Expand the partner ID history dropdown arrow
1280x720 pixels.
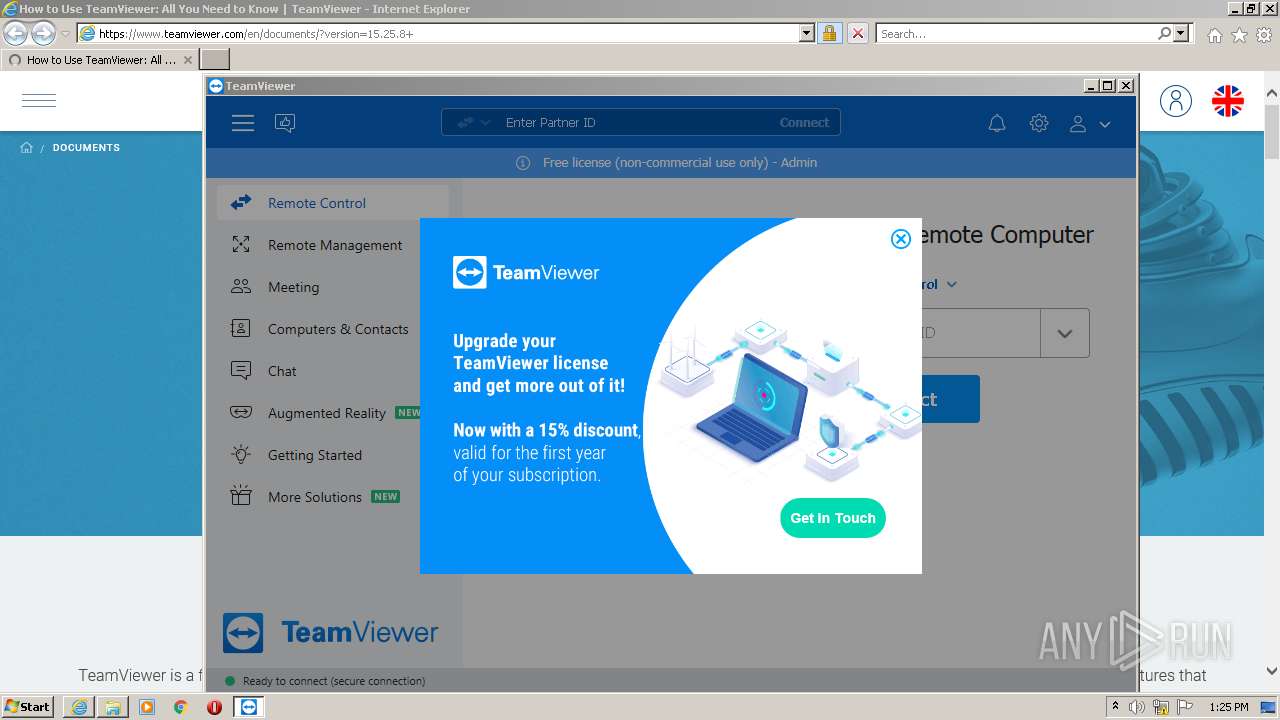coord(1065,334)
